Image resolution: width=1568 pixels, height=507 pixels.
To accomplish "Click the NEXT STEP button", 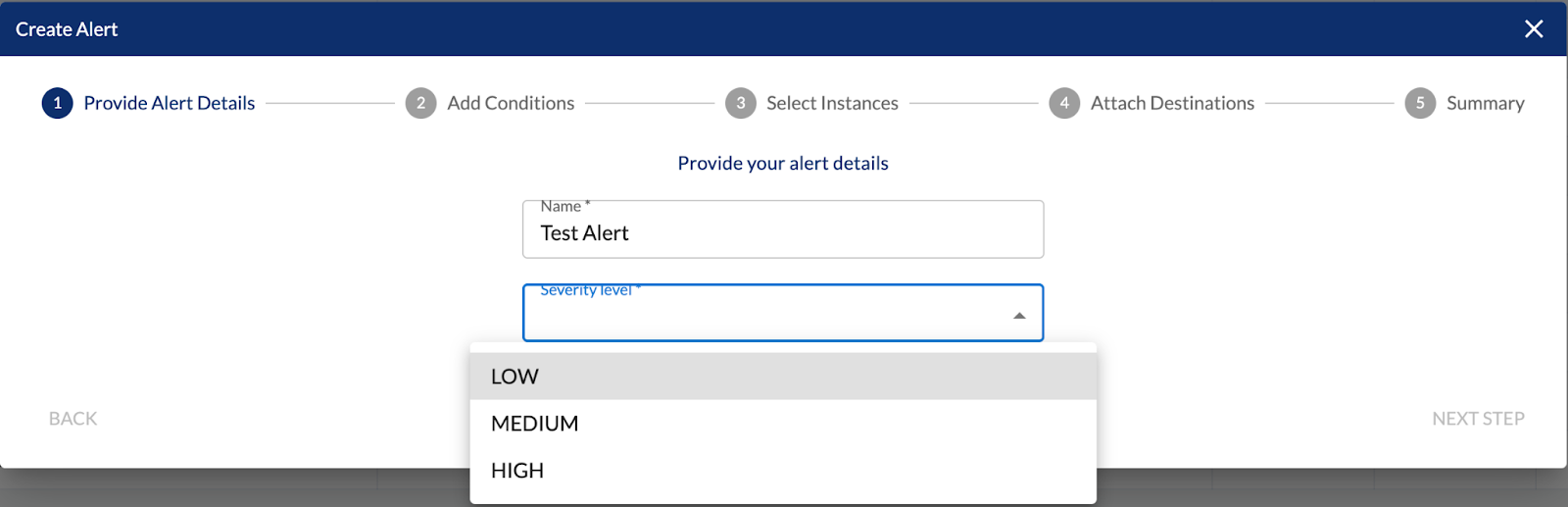I will (x=1478, y=419).
